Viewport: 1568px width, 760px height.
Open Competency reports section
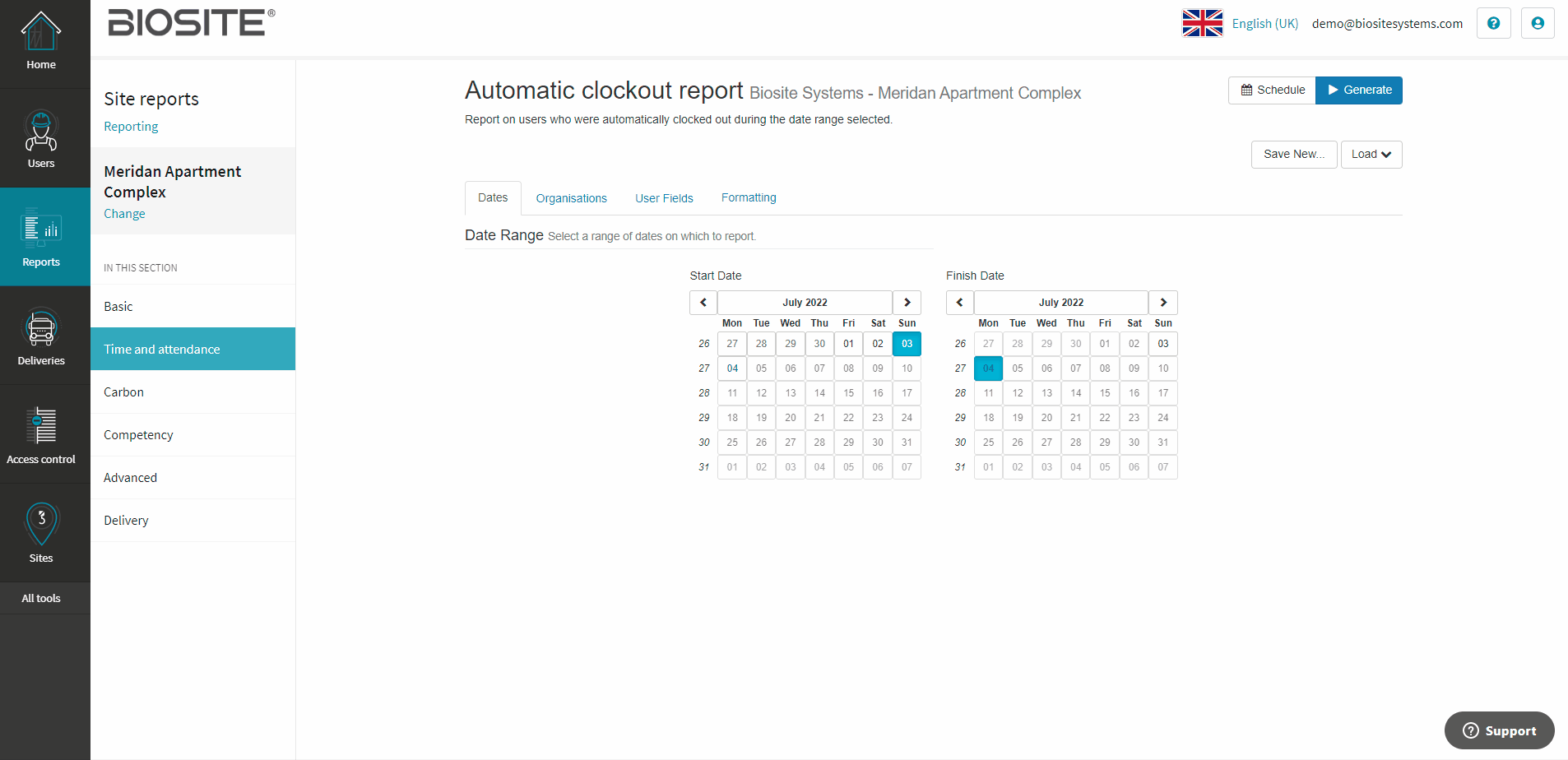193,434
